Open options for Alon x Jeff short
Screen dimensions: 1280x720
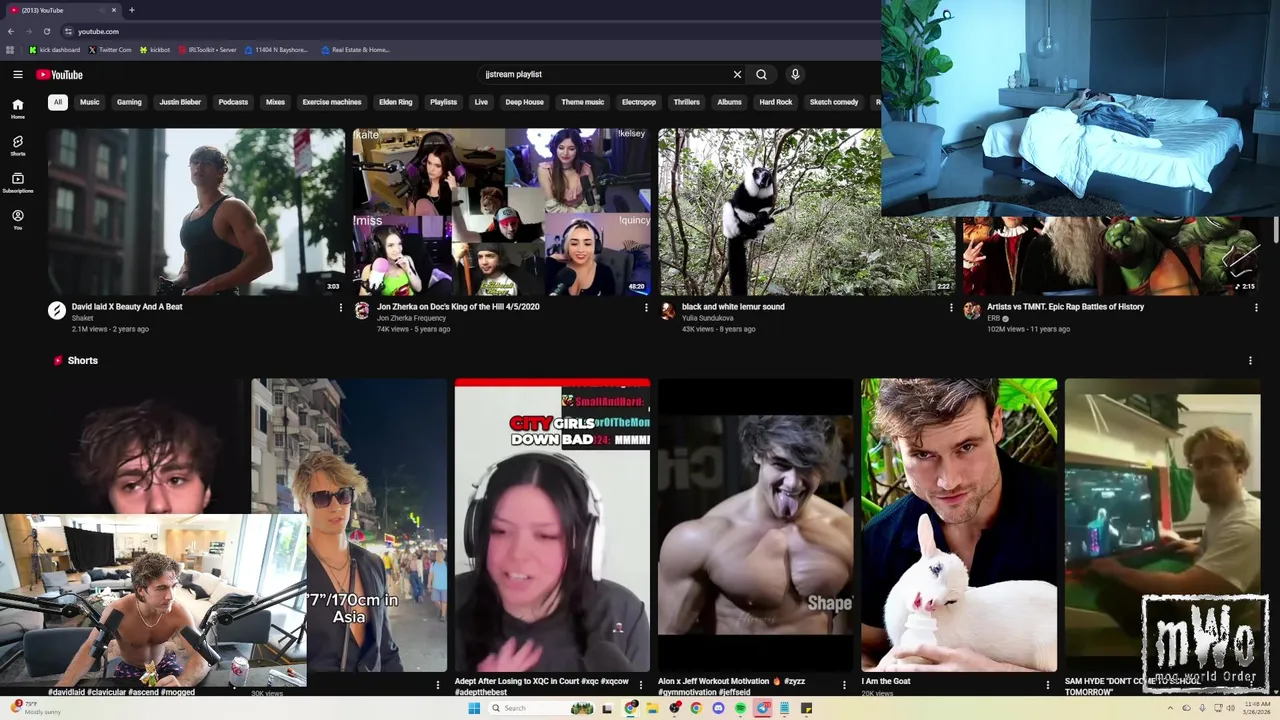(x=844, y=685)
